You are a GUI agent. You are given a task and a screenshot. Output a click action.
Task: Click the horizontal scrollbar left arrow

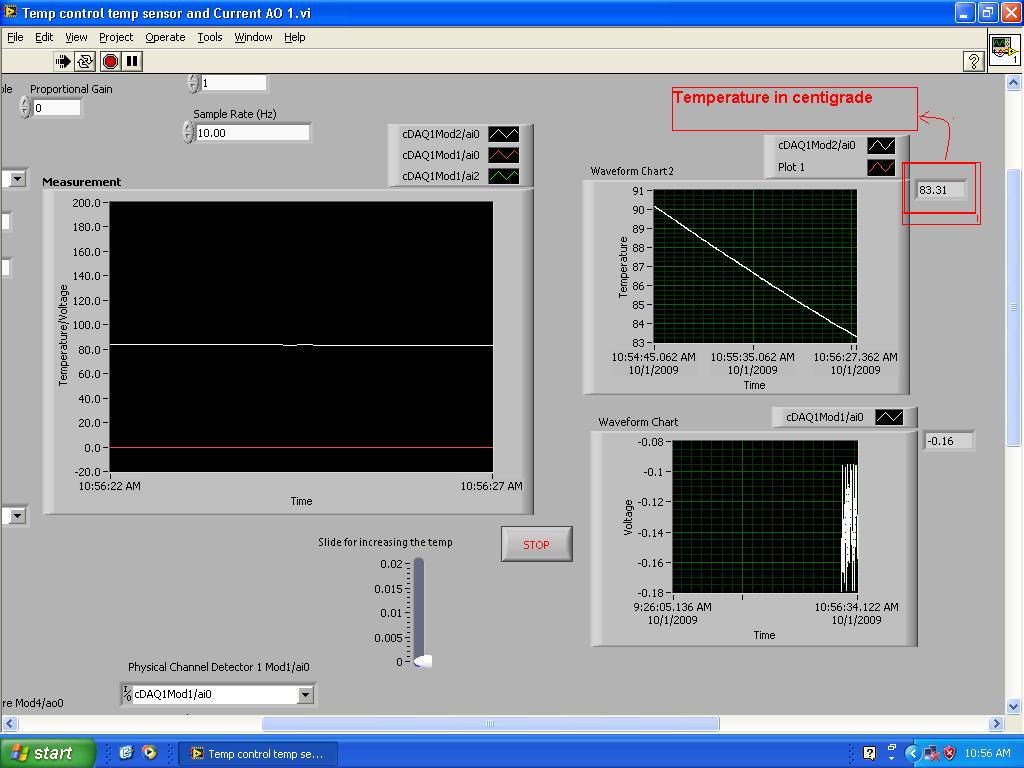click(10, 723)
